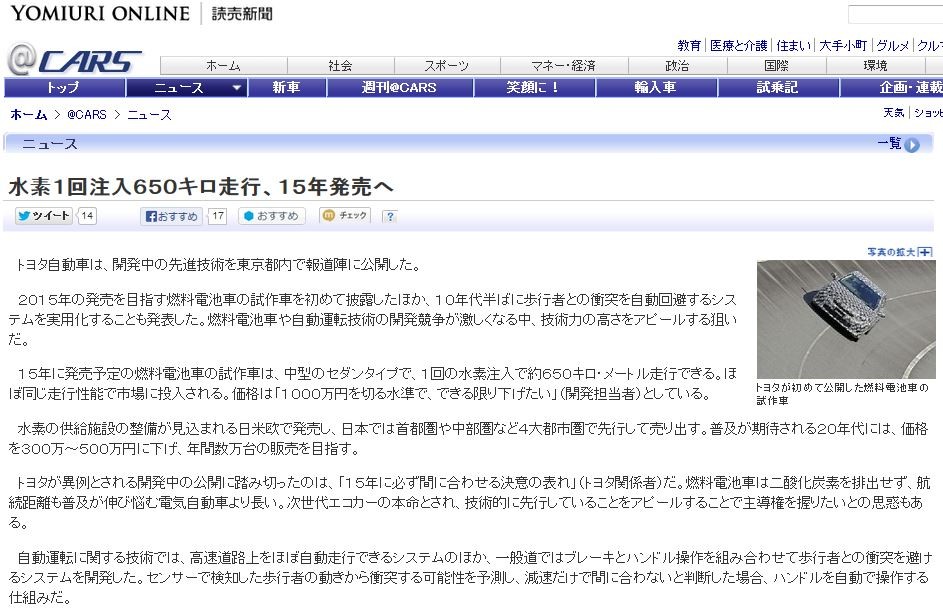Click the 医療と介護 link
Viewport: 943px width, 614px height.
click(x=739, y=46)
